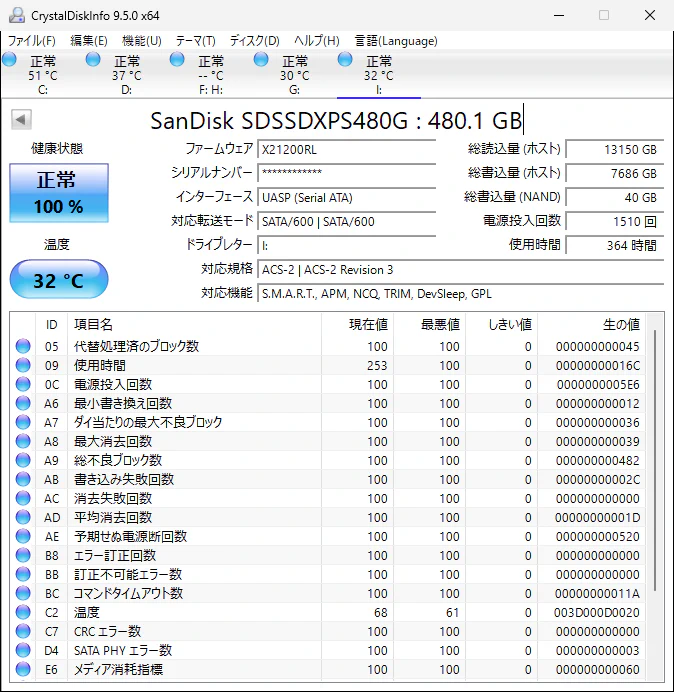Image resolution: width=674 pixels, height=692 pixels.
Task: Minimize the CrystalDiskInfo window
Action: click(559, 15)
